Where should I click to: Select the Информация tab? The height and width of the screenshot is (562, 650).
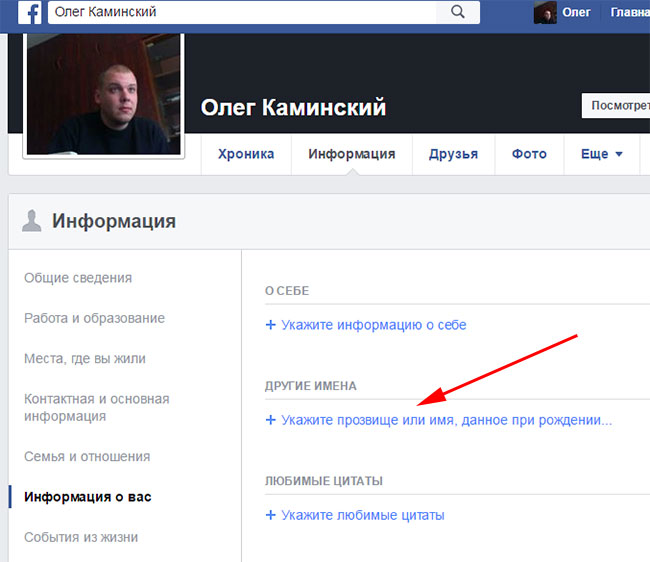351,154
